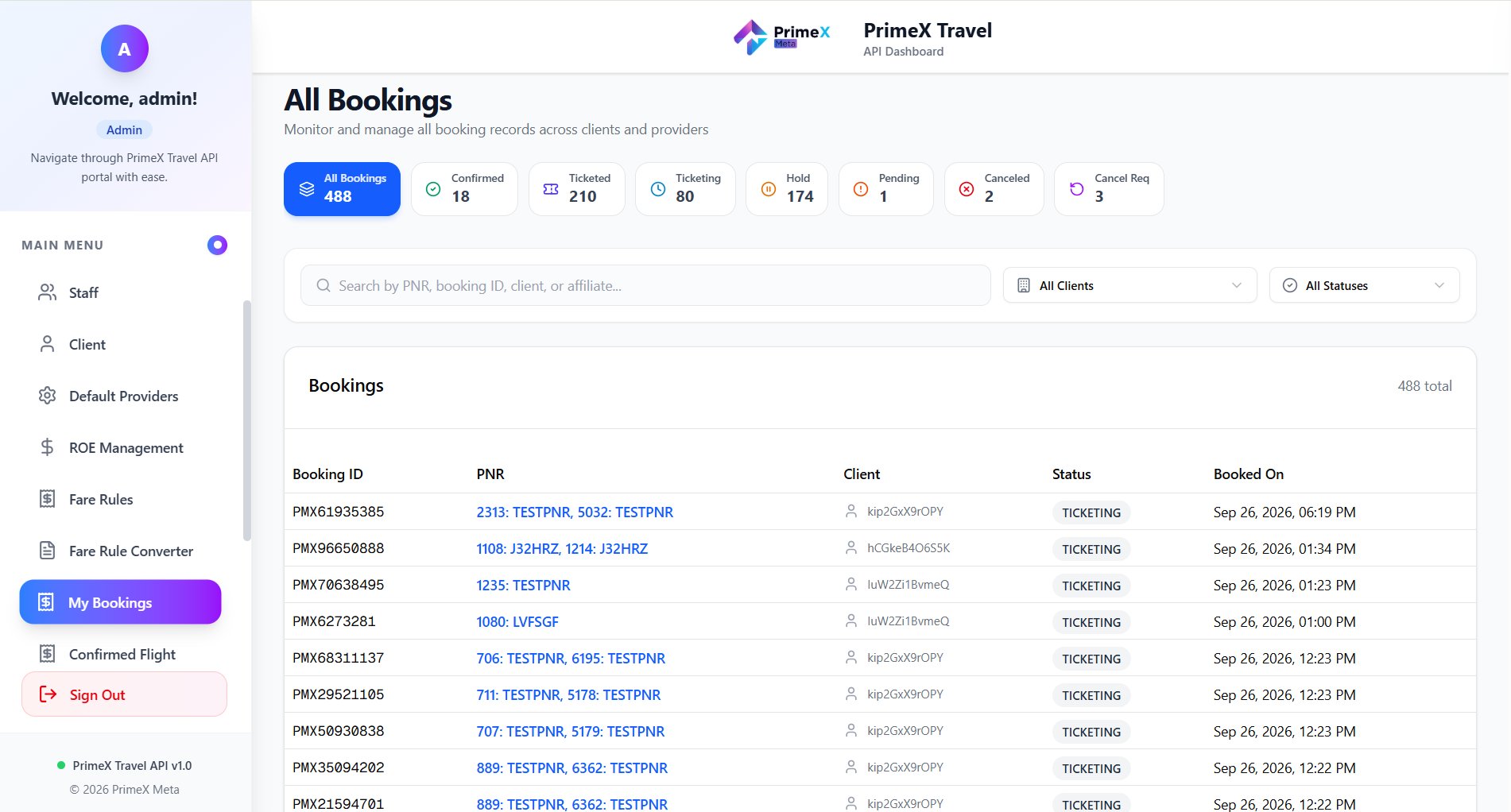Click the search magnifier icon

(x=324, y=285)
